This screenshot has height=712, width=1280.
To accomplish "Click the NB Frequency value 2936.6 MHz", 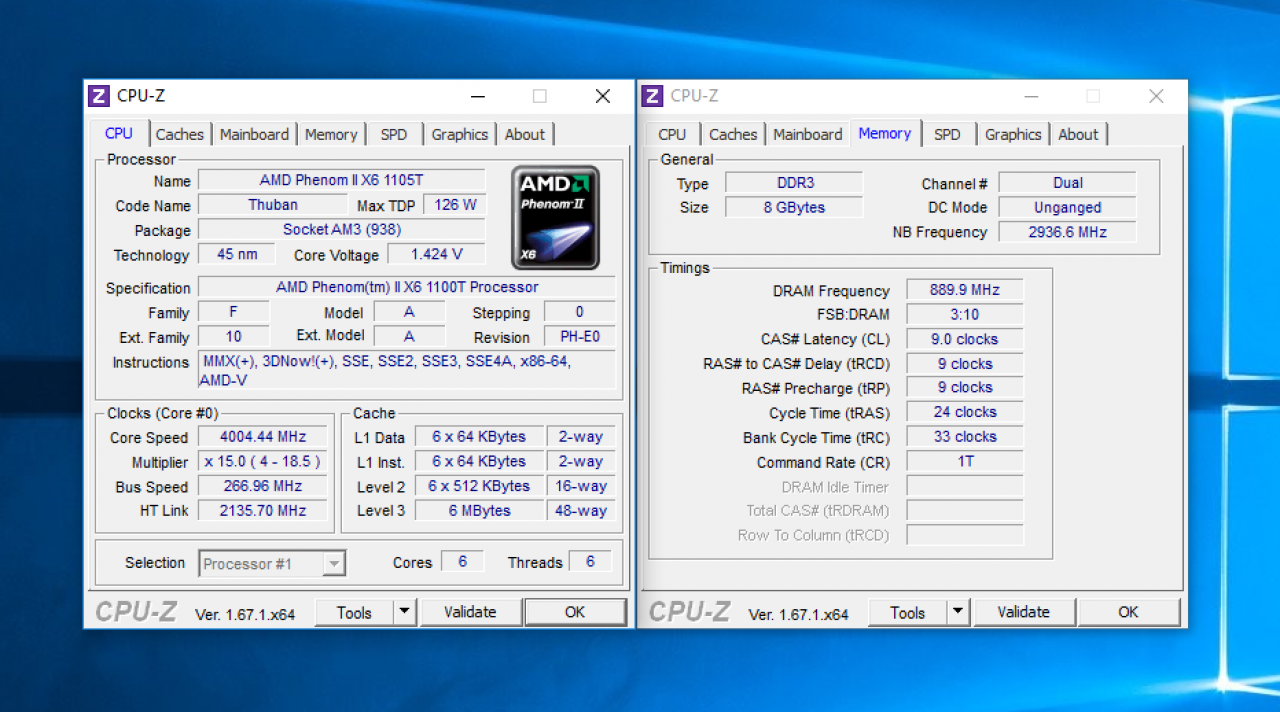I will 1068,232.
